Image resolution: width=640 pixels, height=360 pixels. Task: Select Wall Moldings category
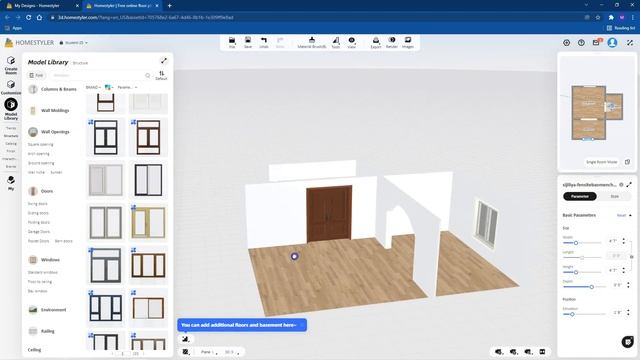coord(49,110)
